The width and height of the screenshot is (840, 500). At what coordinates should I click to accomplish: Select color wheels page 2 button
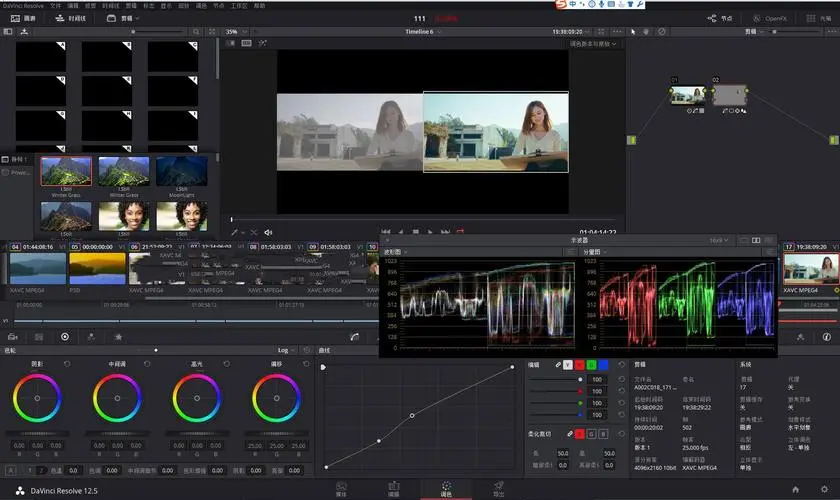coord(40,471)
